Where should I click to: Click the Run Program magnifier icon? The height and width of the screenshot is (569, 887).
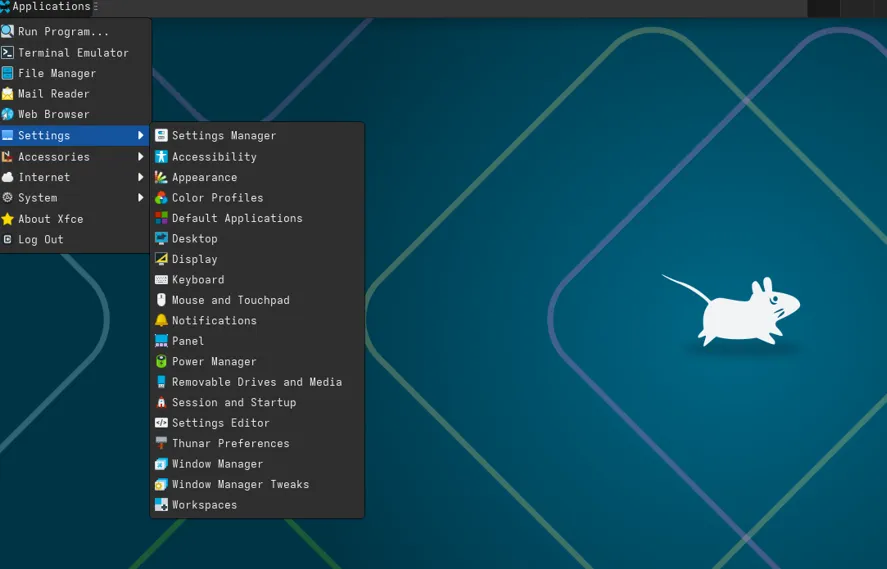pos(7,32)
